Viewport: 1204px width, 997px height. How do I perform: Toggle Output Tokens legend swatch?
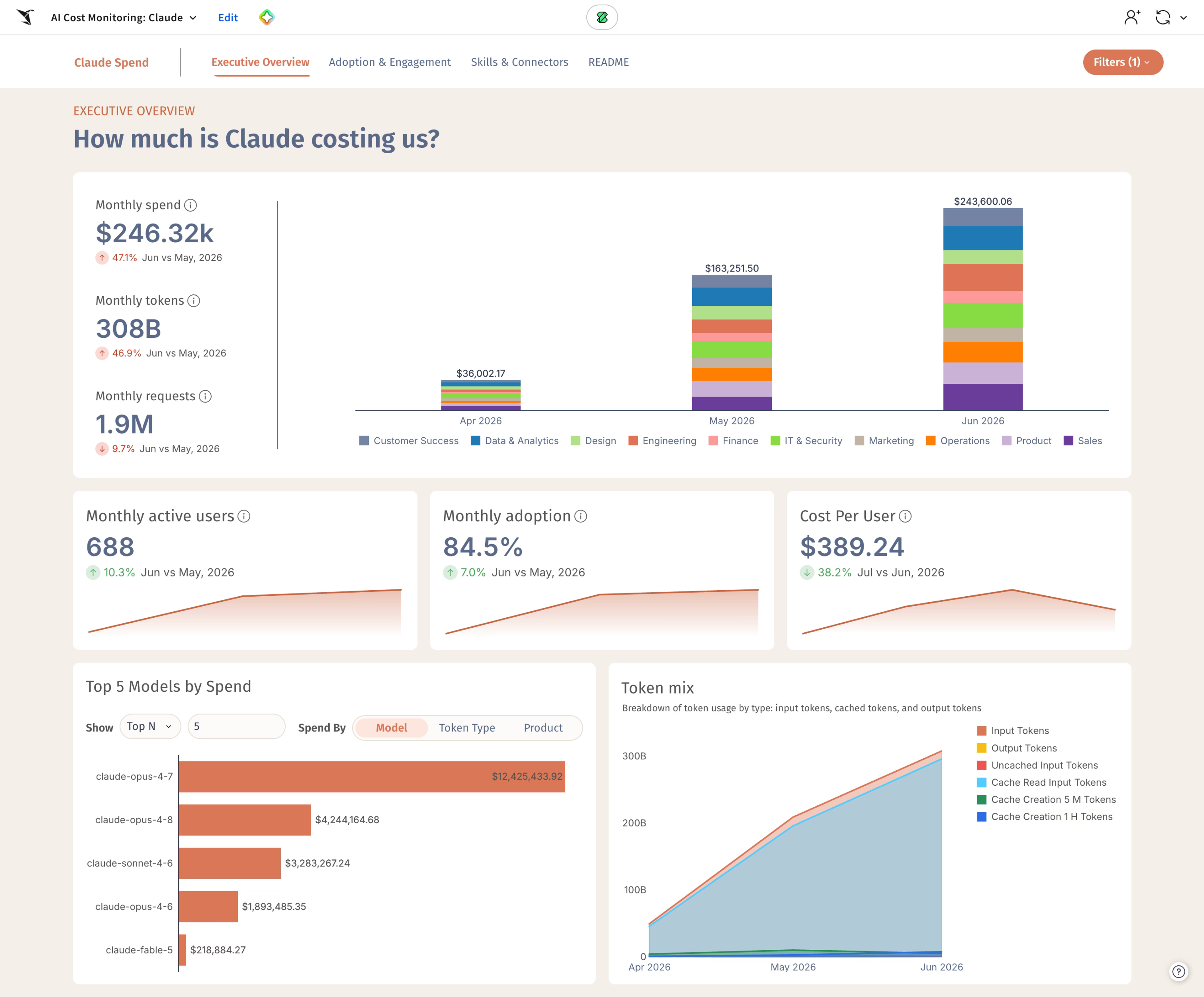(982, 748)
